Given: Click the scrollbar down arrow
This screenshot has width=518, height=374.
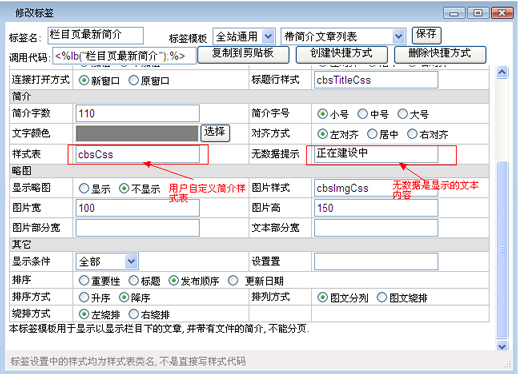Looking at the screenshot, I should point(502,346).
